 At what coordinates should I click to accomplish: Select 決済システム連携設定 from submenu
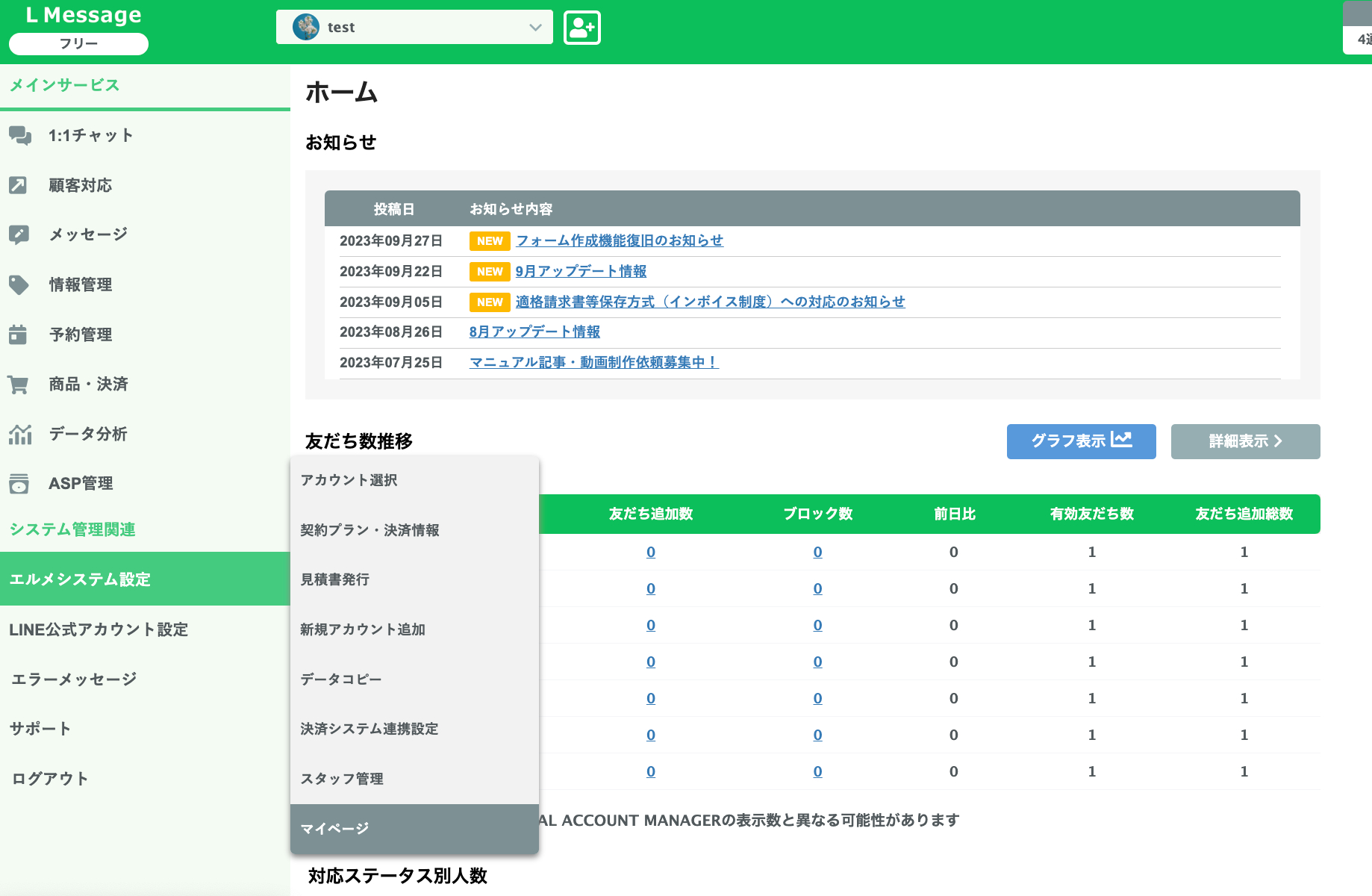click(x=414, y=729)
